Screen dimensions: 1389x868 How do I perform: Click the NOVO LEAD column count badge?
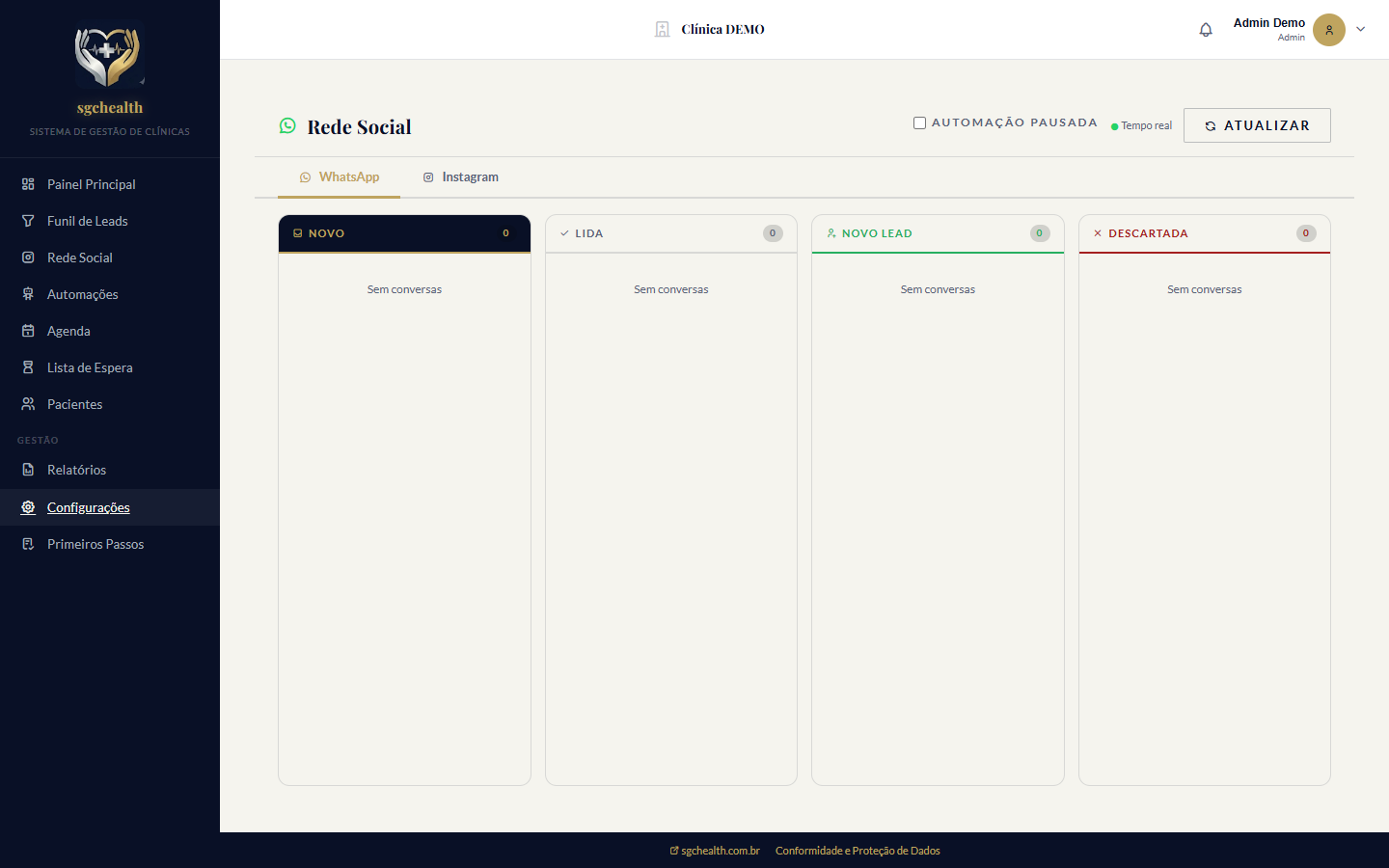[x=1039, y=233]
